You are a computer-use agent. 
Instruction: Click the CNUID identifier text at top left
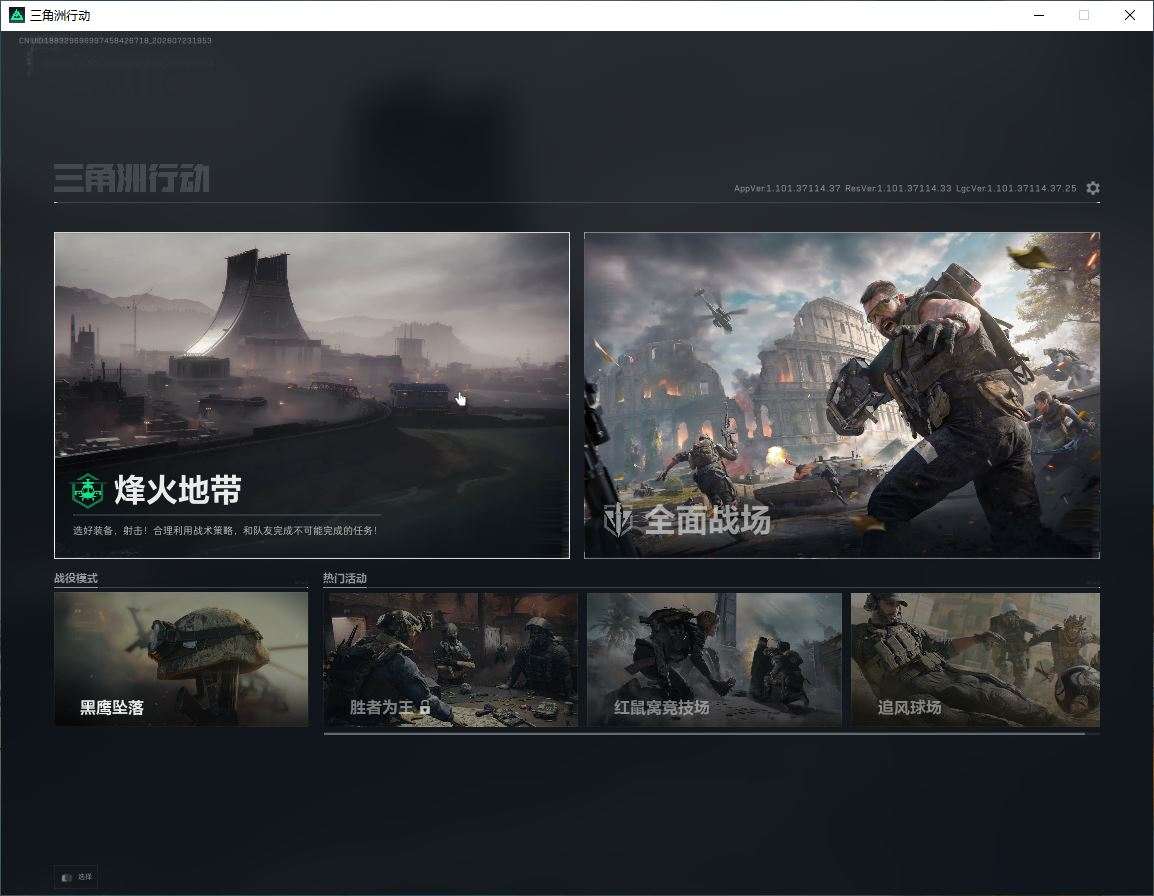[116, 40]
